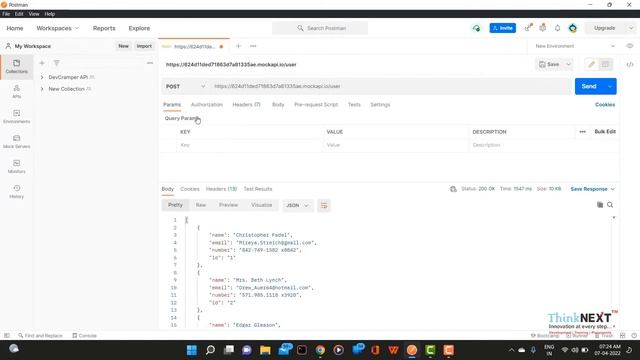Click the Invite button
This screenshot has width=640, height=360.
[502, 28]
